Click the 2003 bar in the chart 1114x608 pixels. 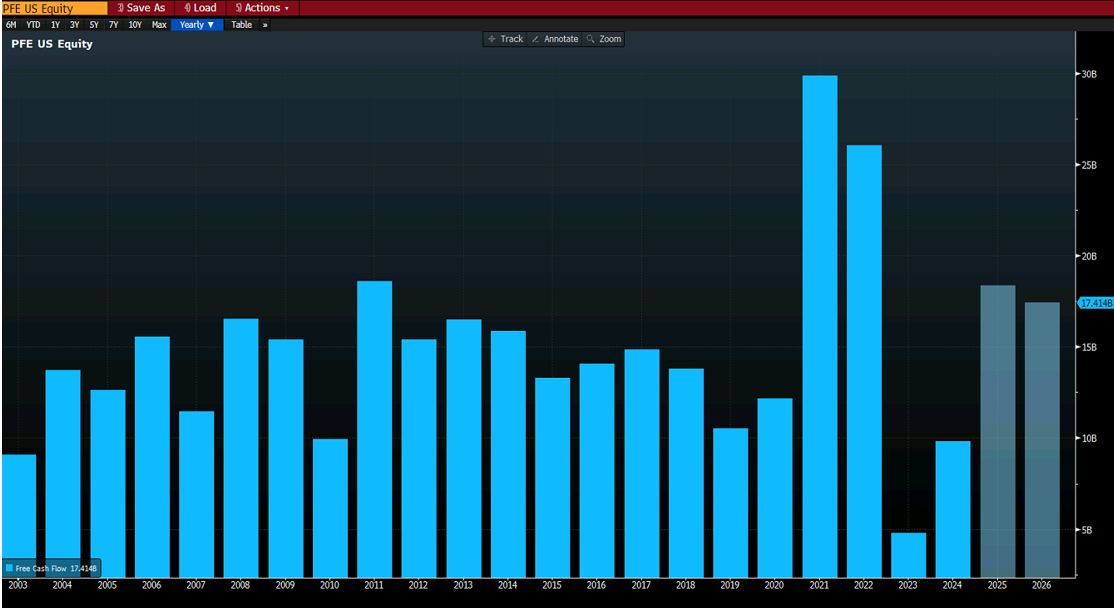pyautogui.click(x=18, y=516)
